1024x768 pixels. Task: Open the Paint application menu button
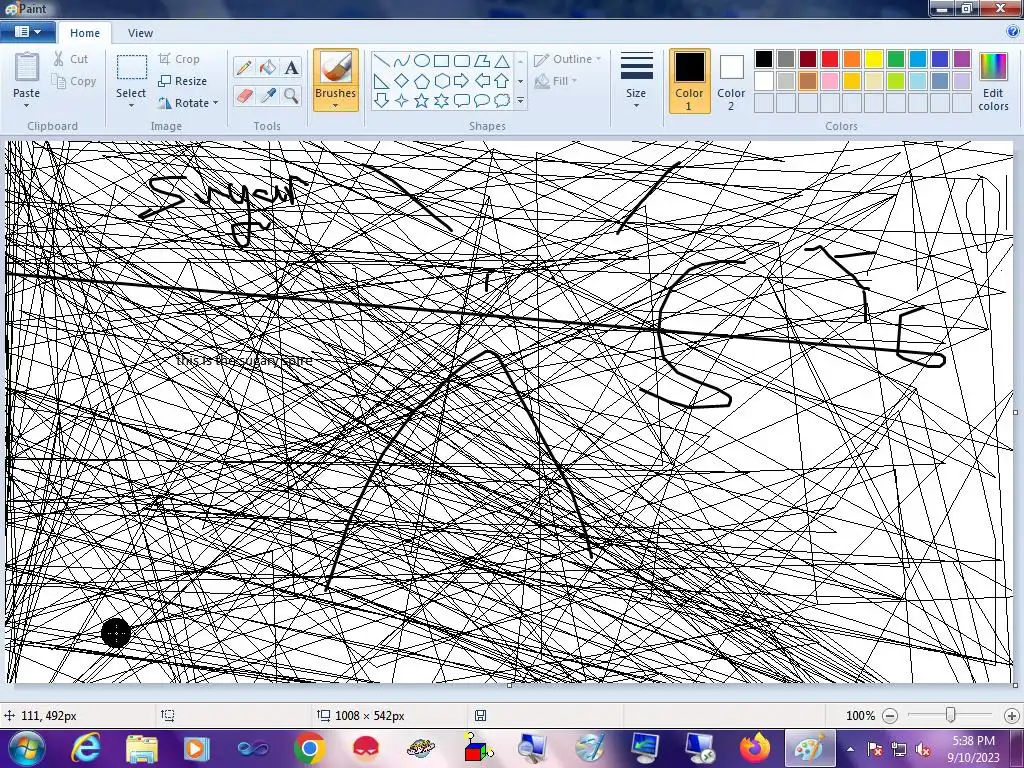[27, 31]
